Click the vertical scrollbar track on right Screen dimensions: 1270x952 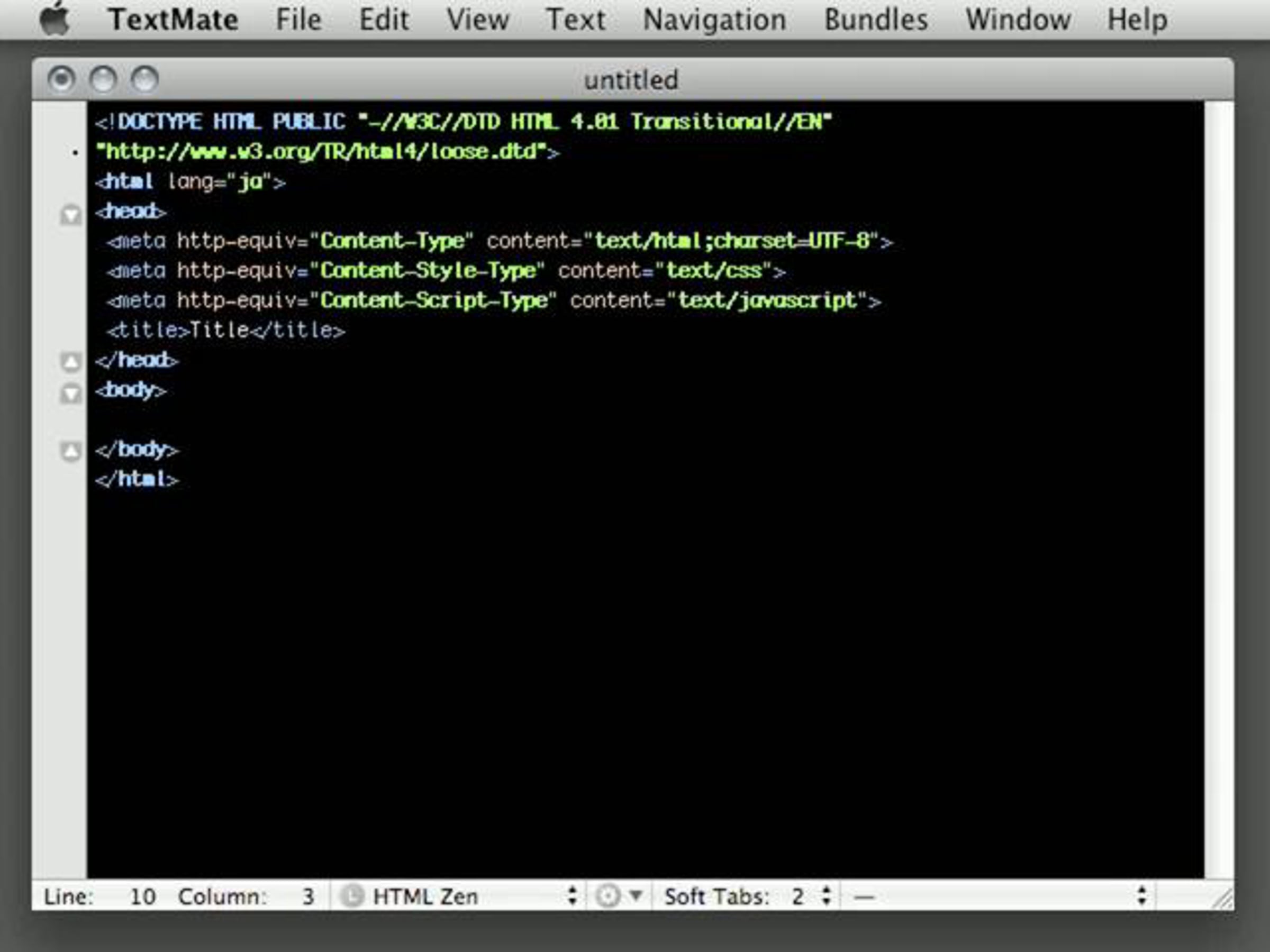(1218, 488)
